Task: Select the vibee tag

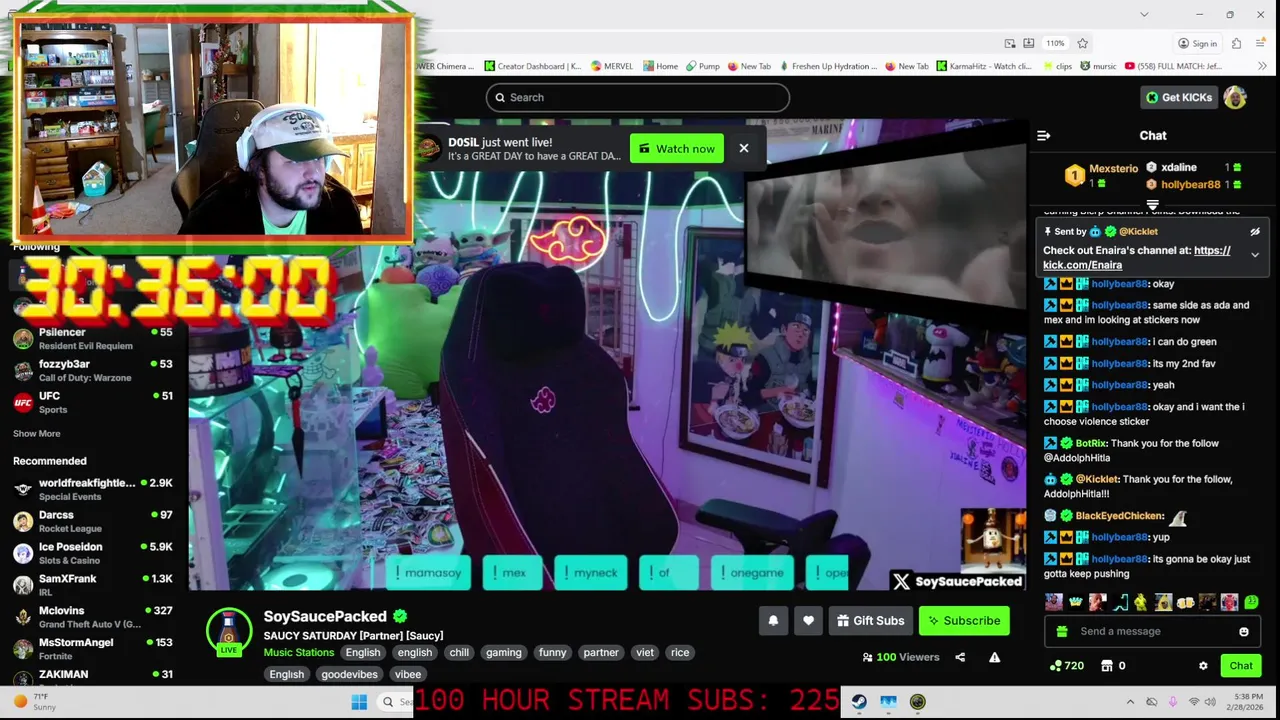Action: [x=407, y=675]
